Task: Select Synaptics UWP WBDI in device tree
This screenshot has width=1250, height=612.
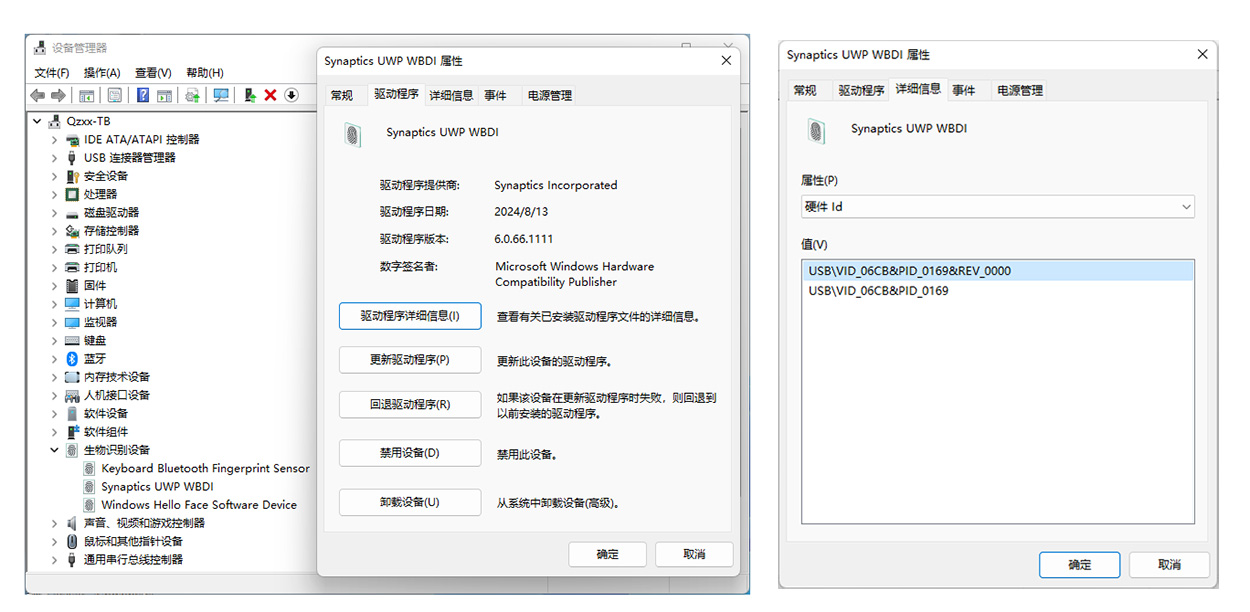Action: pyautogui.click(x=157, y=487)
